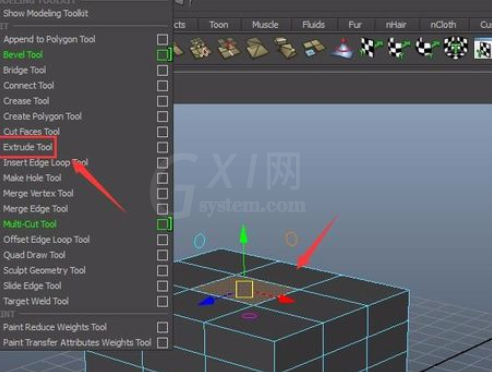Open option box for Sculpt Geometry Tool
492x372 pixels.
tap(162, 271)
